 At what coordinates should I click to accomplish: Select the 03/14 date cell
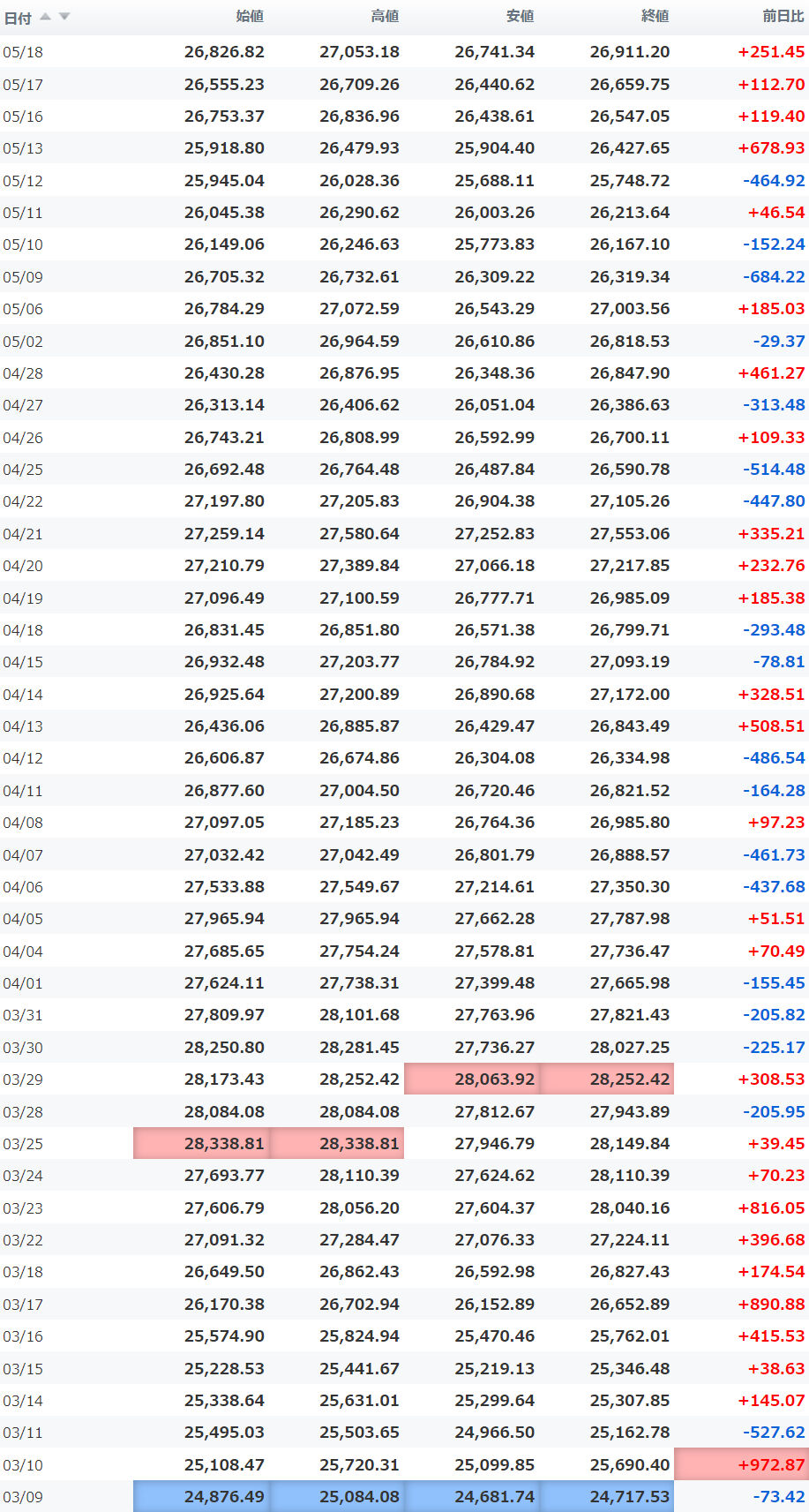[23, 1401]
